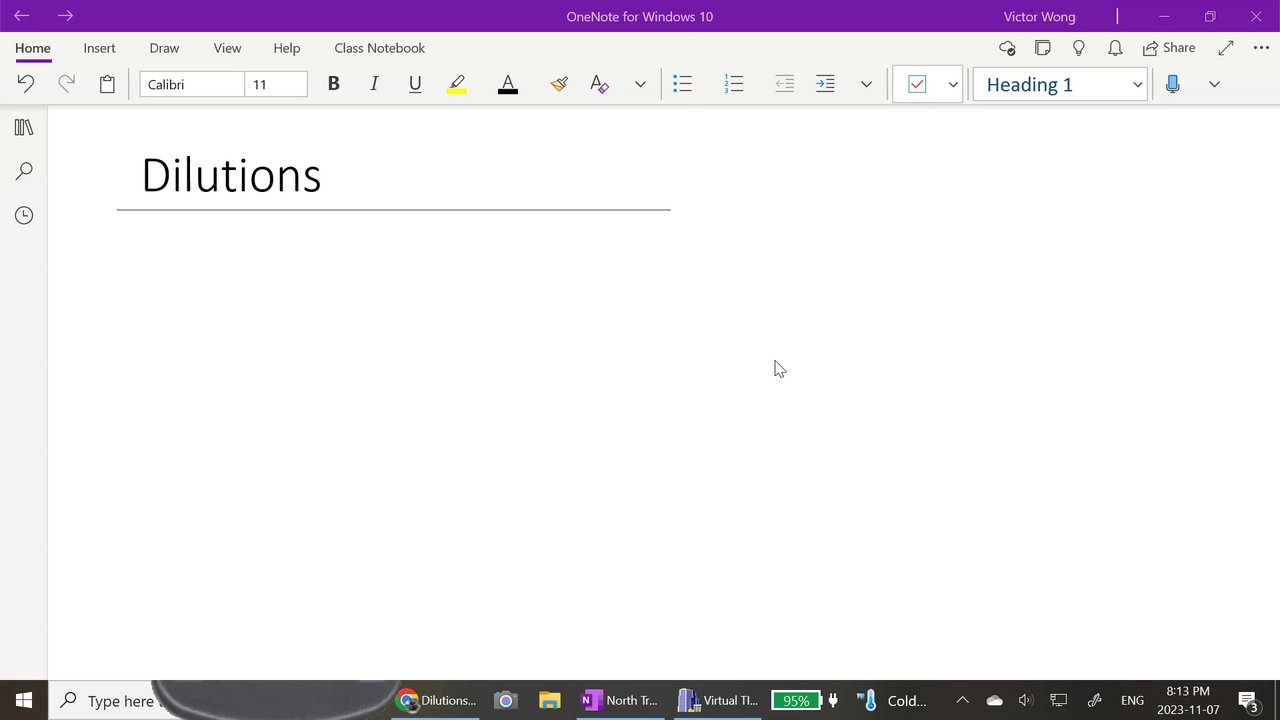Apply yellow text highlight color
1280x720 pixels.
pyautogui.click(x=457, y=84)
